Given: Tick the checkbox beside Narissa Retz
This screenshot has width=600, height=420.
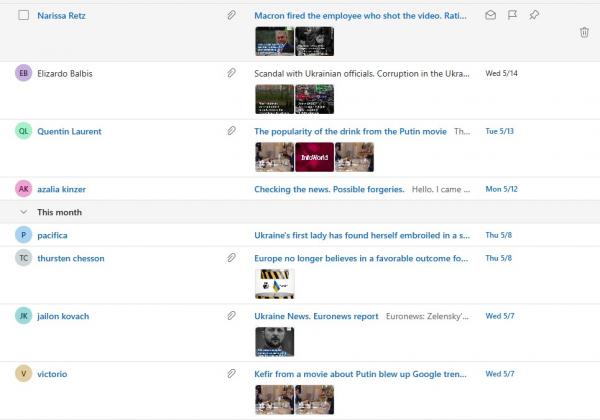Looking at the screenshot, I should (23, 16).
